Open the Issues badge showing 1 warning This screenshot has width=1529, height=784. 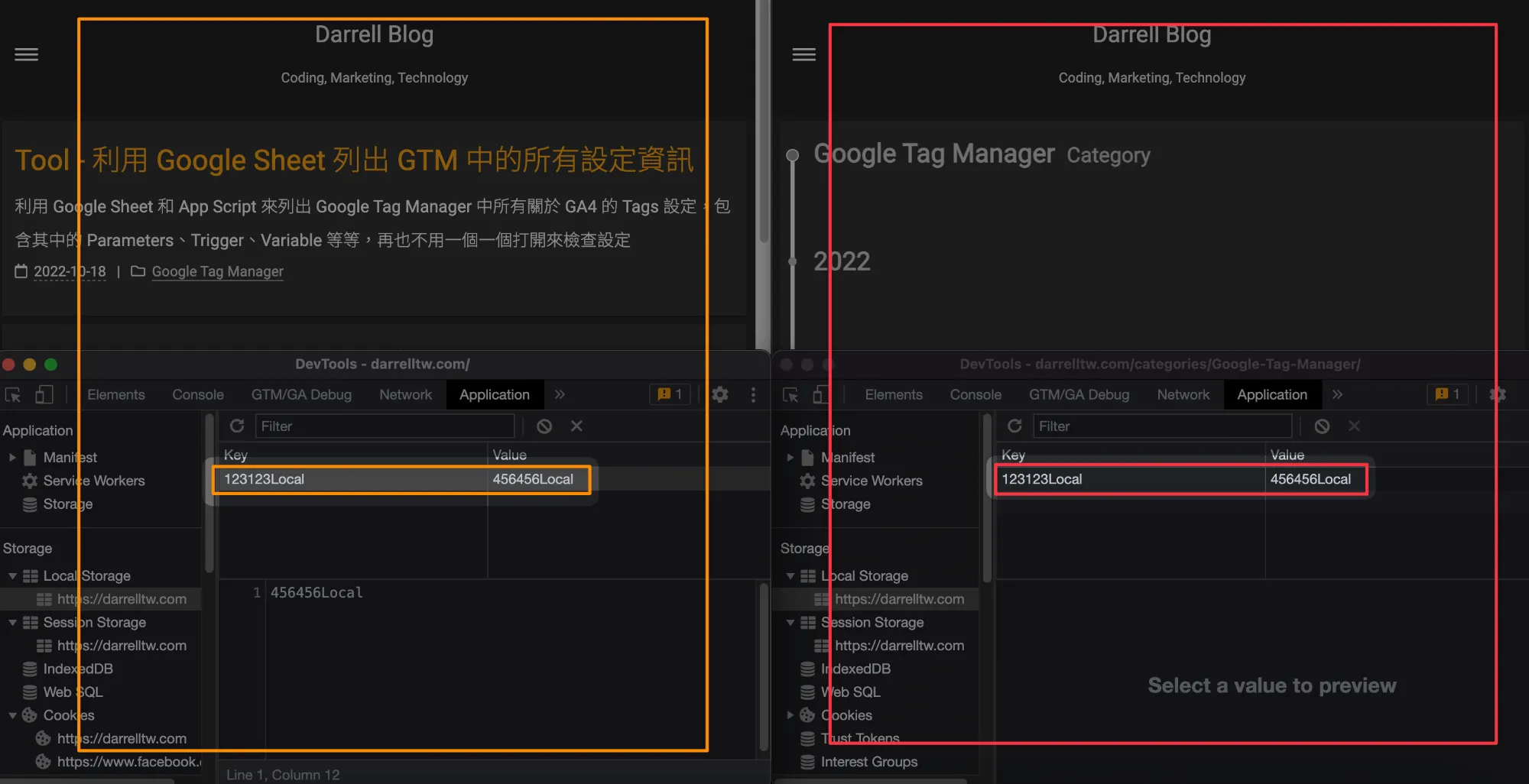coord(670,394)
